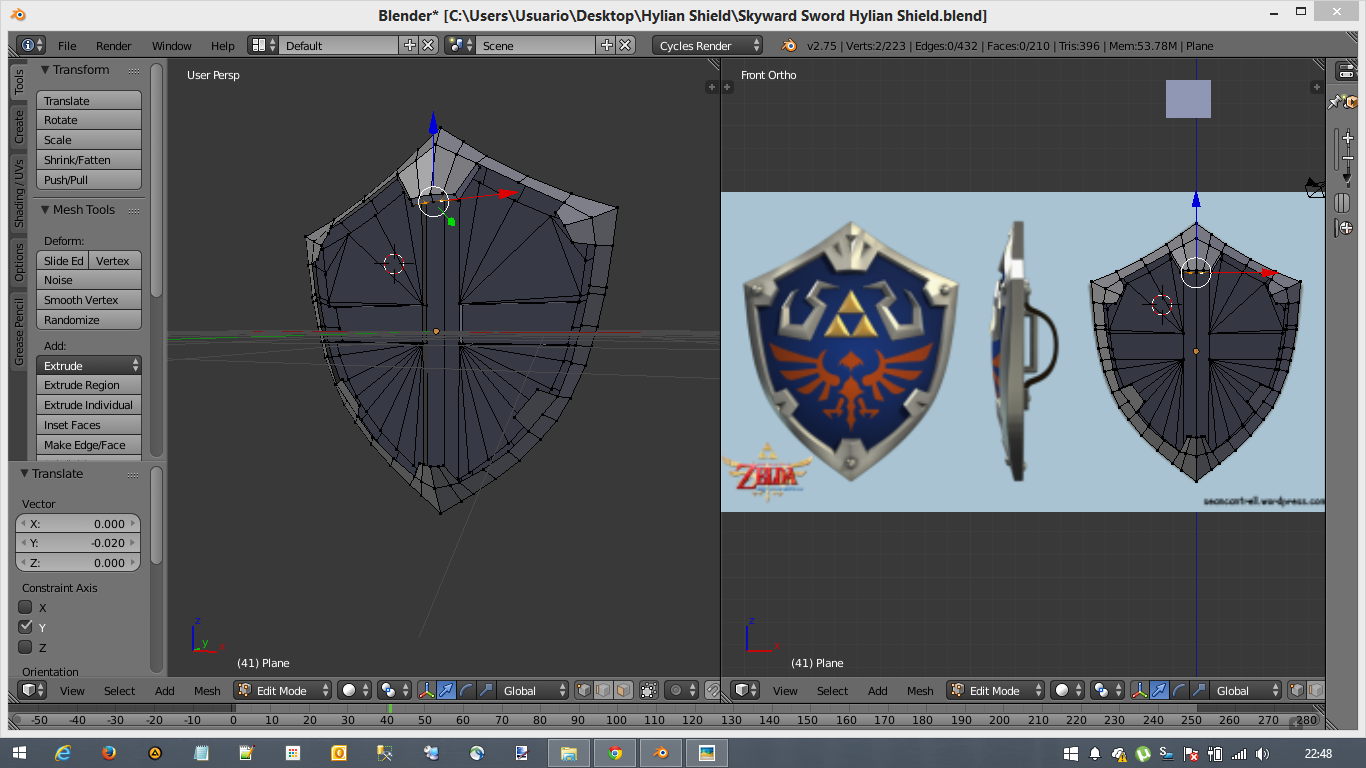
Task: Open the Cycles Render engine dropdown
Action: (x=708, y=45)
